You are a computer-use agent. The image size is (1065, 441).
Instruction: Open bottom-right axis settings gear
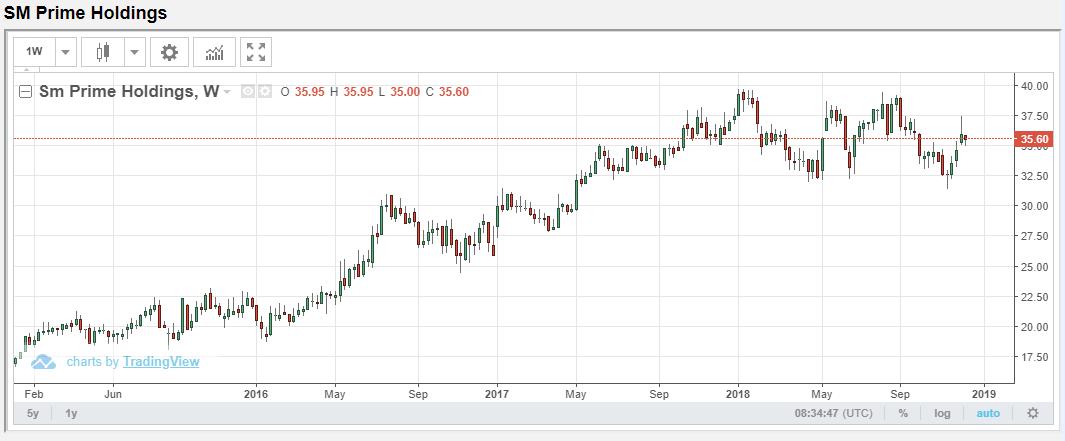pos(1033,413)
